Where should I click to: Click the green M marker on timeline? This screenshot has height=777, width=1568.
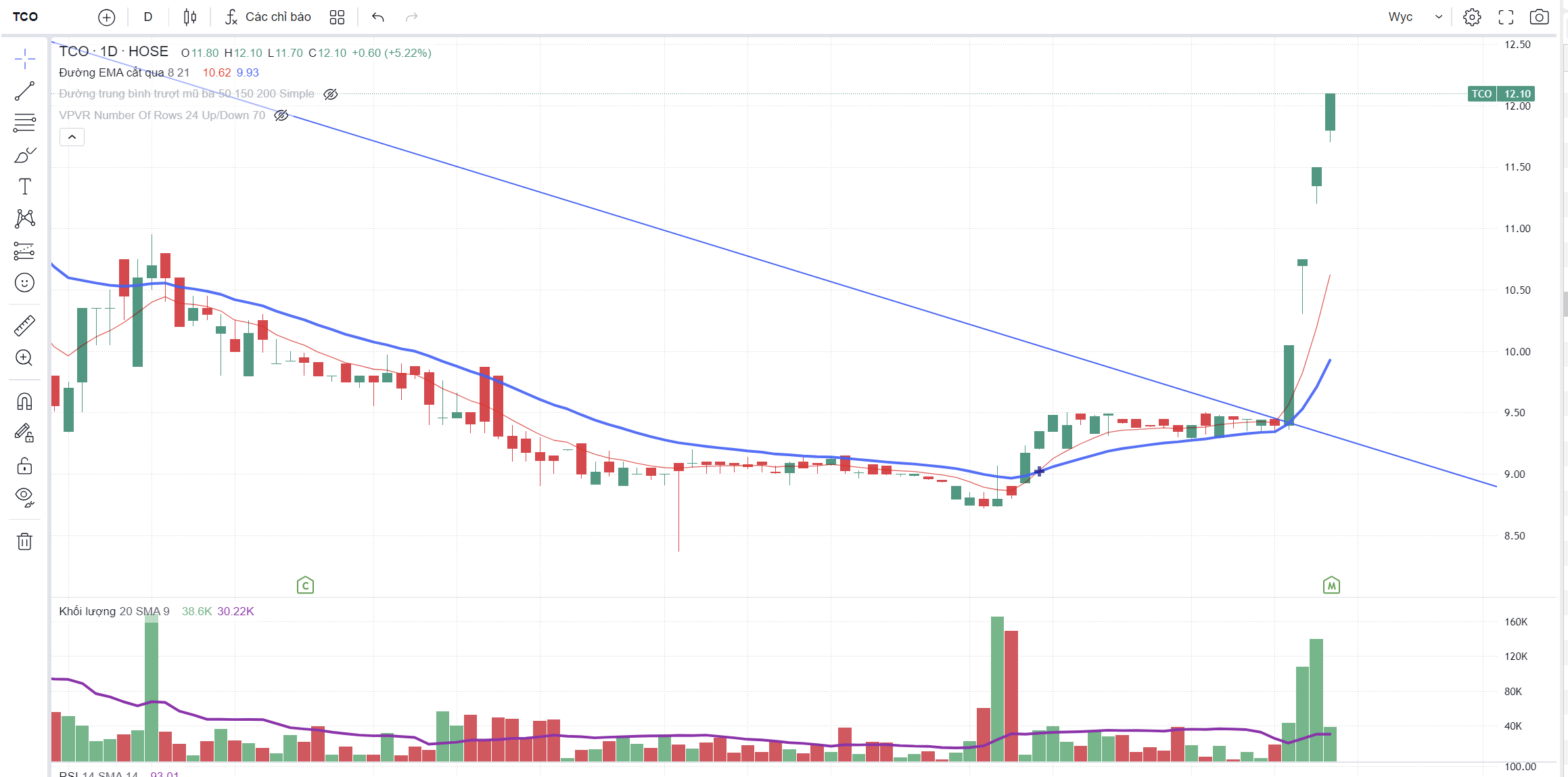coord(1331,585)
